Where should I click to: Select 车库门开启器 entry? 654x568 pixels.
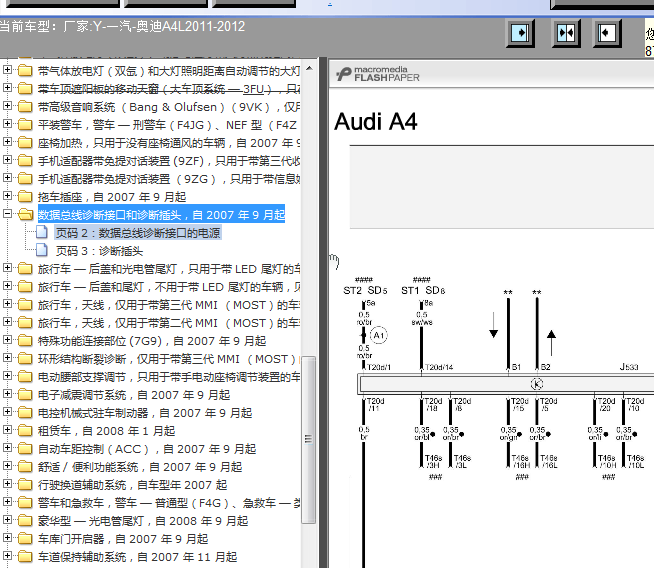[123, 539]
